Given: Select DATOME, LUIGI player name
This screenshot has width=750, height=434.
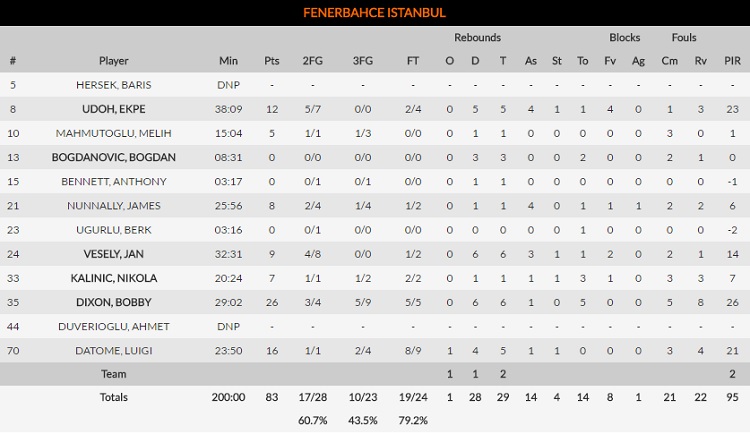Looking at the screenshot, I should (114, 350).
